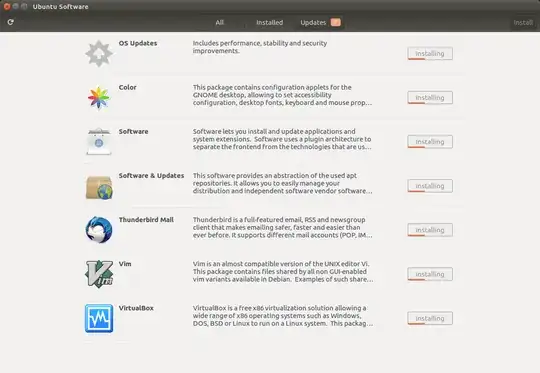Click the Installing button for Color
Viewport: 540px width, 373px height.
coord(430,97)
